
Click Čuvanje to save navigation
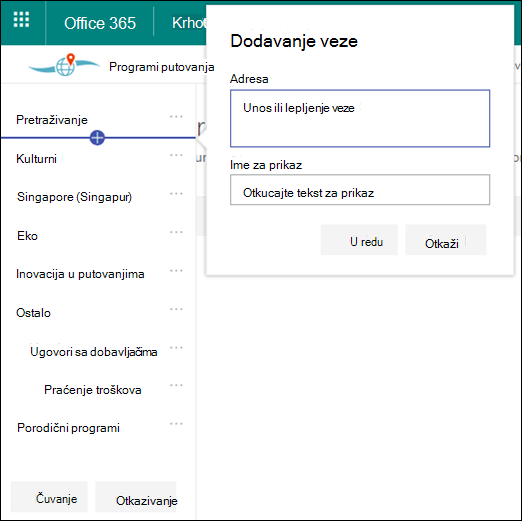tap(49, 497)
